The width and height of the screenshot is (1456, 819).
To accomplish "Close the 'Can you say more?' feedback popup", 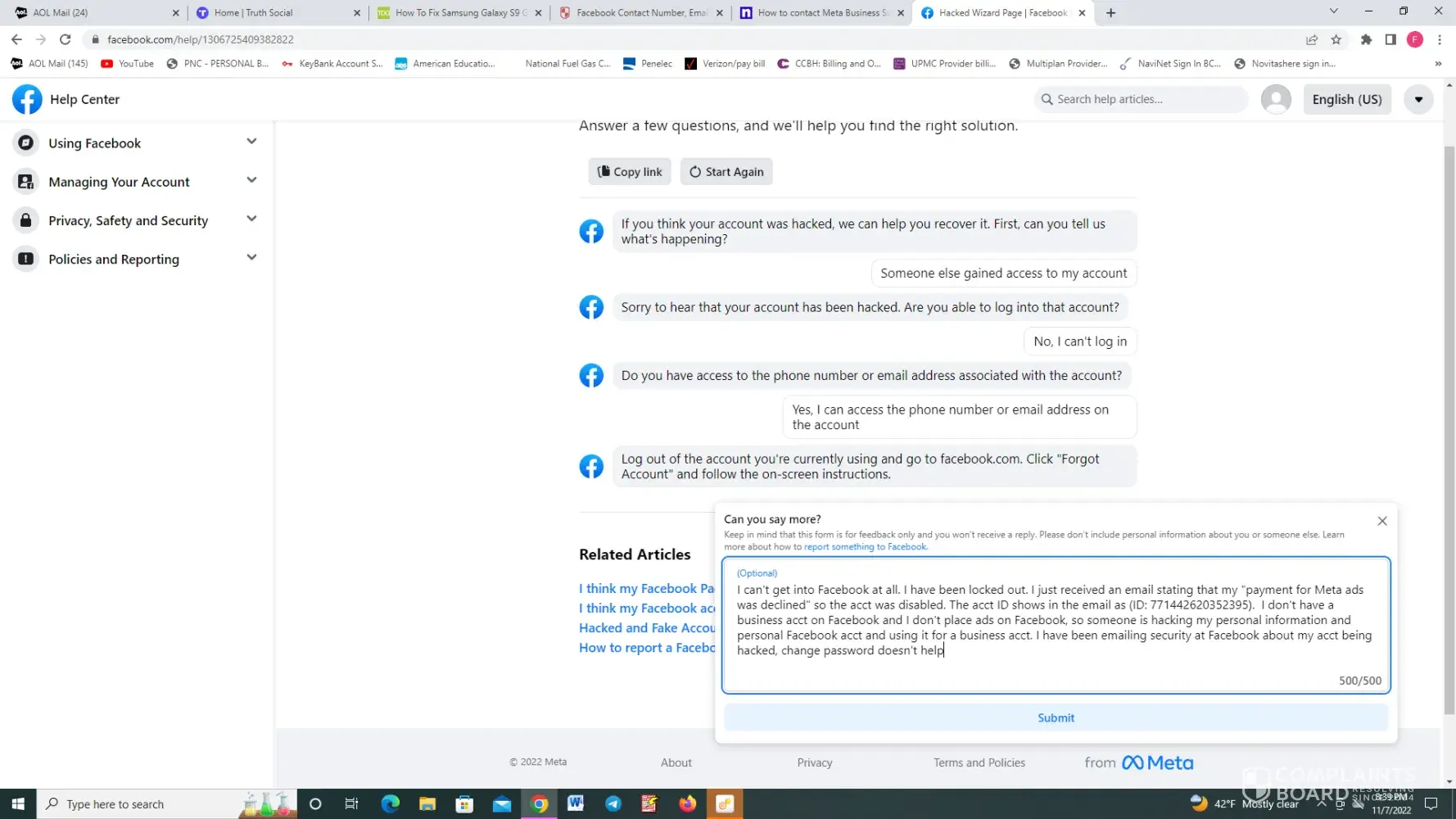I will coord(1382,521).
